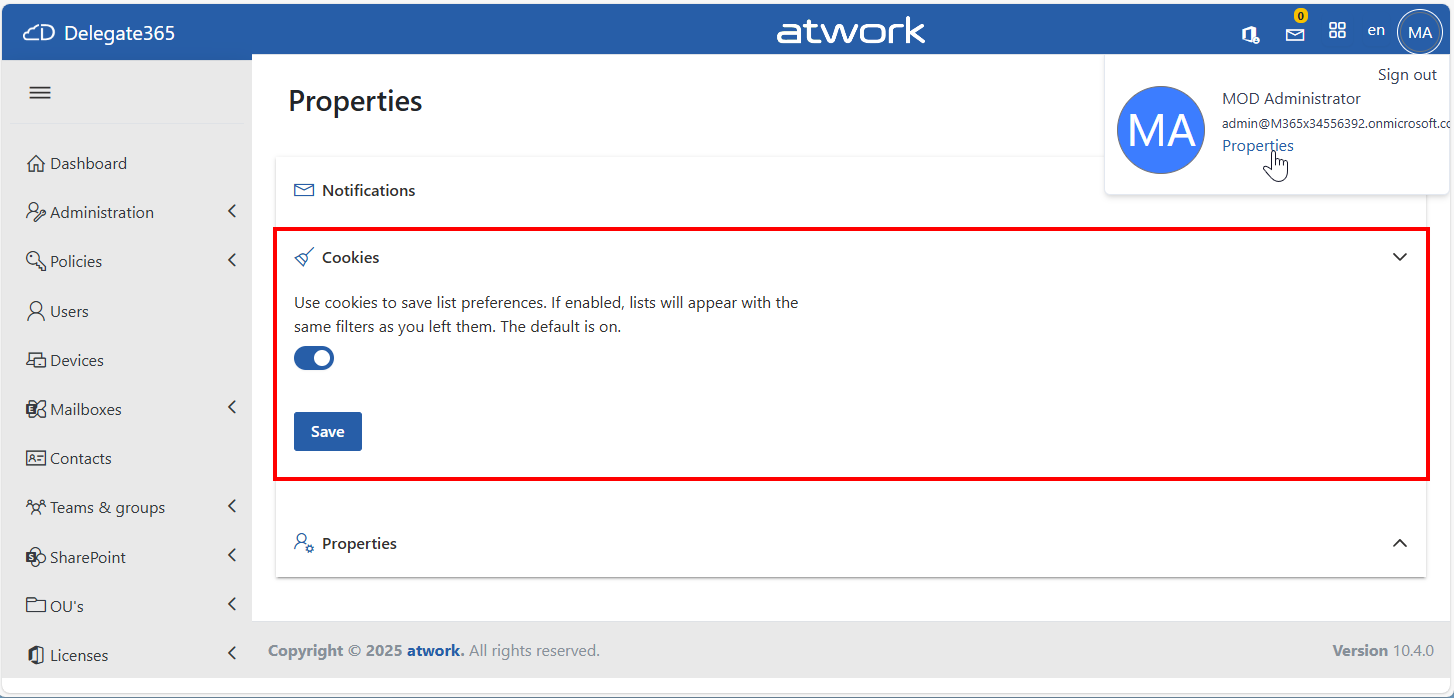Click the Policies key icon

point(36,261)
